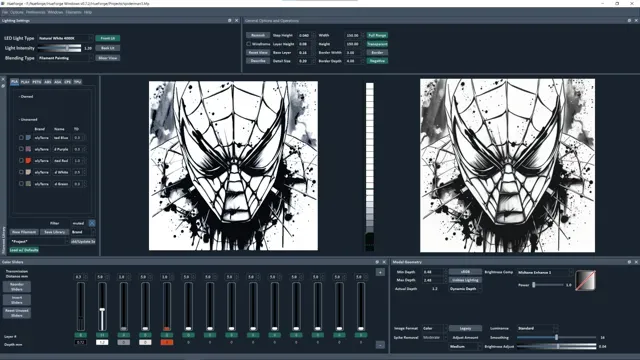The image size is (640, 360).
Task: Open the *Project* library dropdown
Action: pyautogui.click(x=39, y=241)
